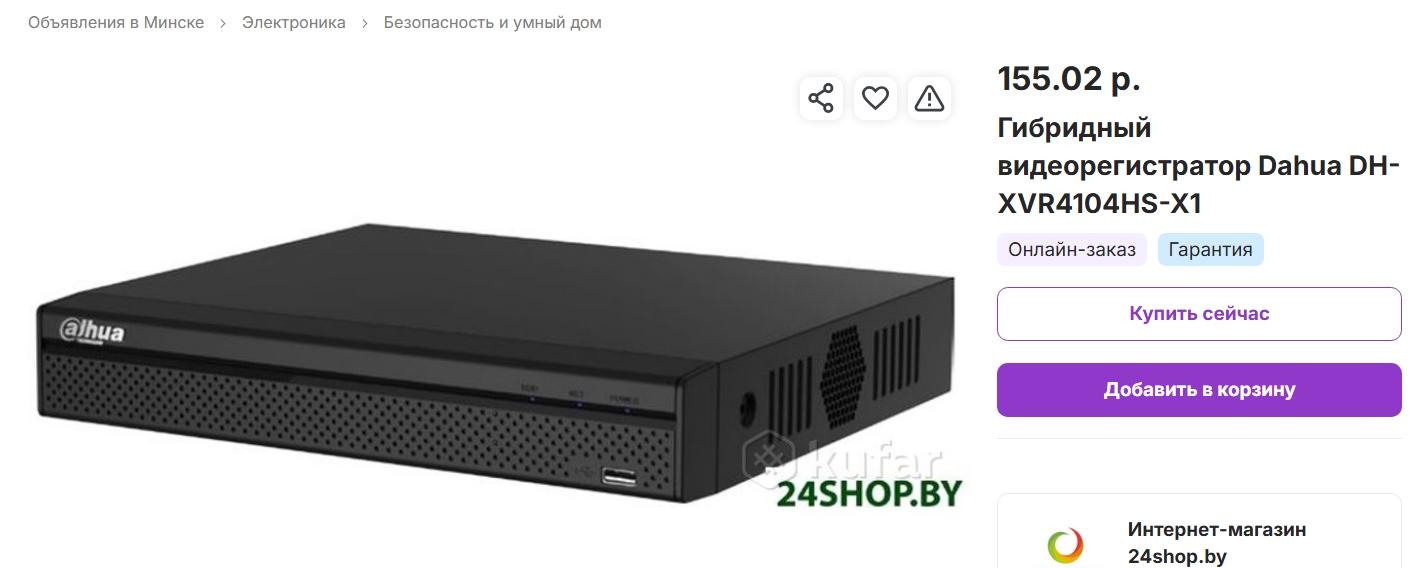
Task: Click the Dahua logo on the recorder photo
Action: tap(93, 330)
